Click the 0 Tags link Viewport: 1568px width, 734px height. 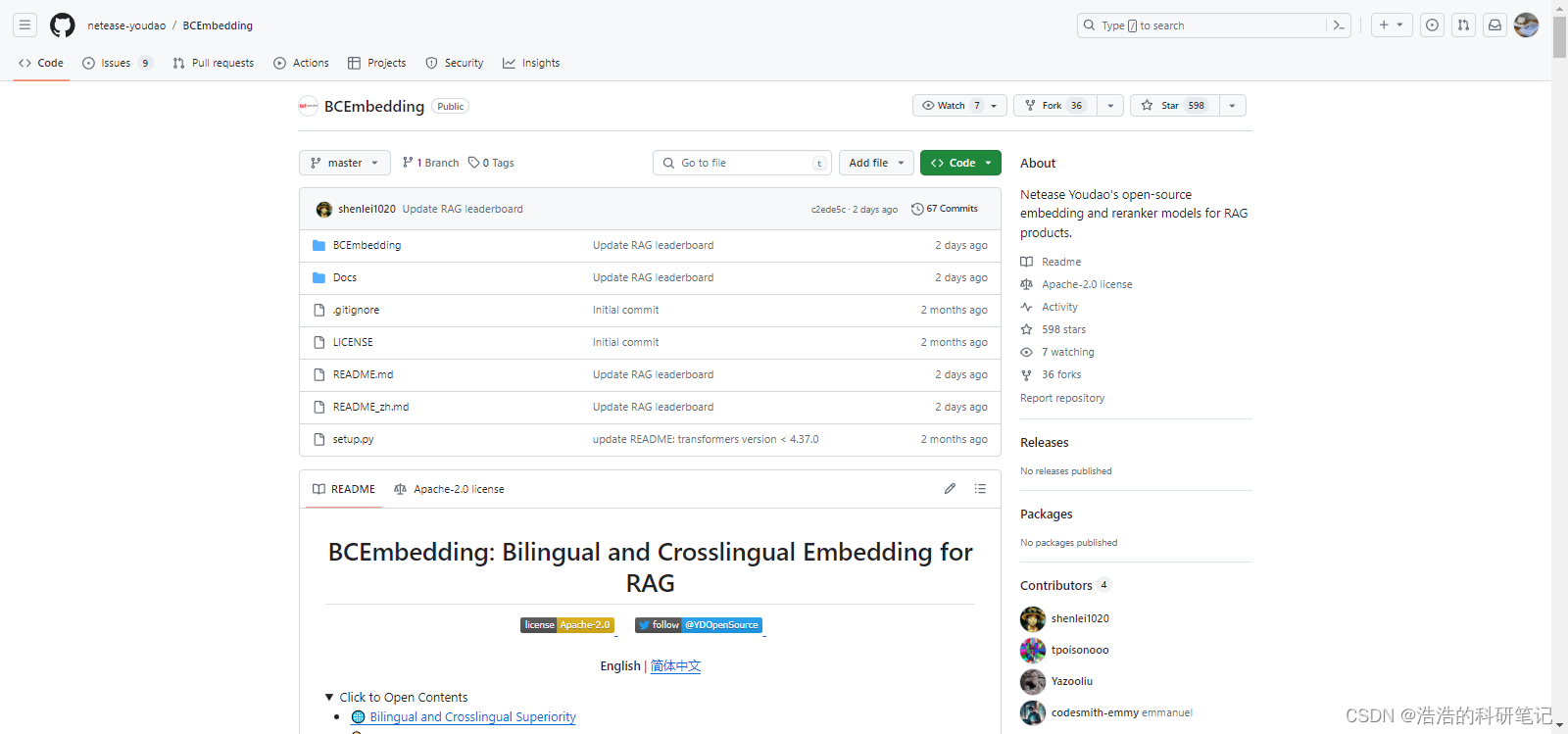coord(491,163)
